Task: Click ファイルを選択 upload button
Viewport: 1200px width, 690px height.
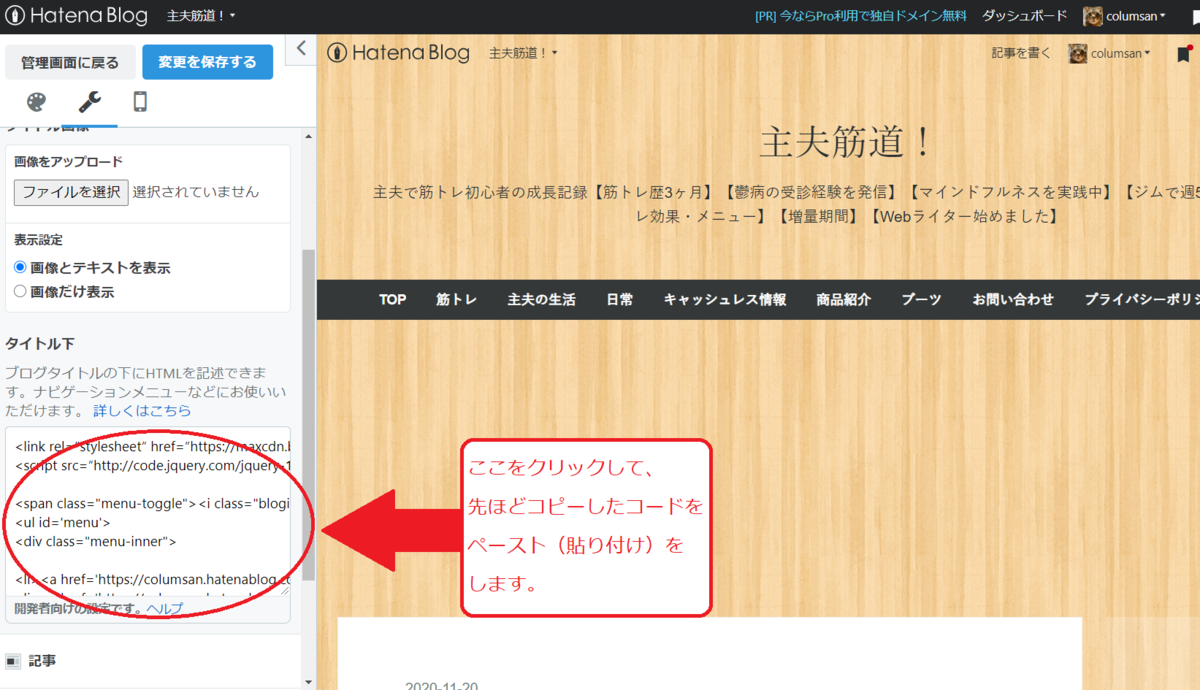Action: pos(71,192)
